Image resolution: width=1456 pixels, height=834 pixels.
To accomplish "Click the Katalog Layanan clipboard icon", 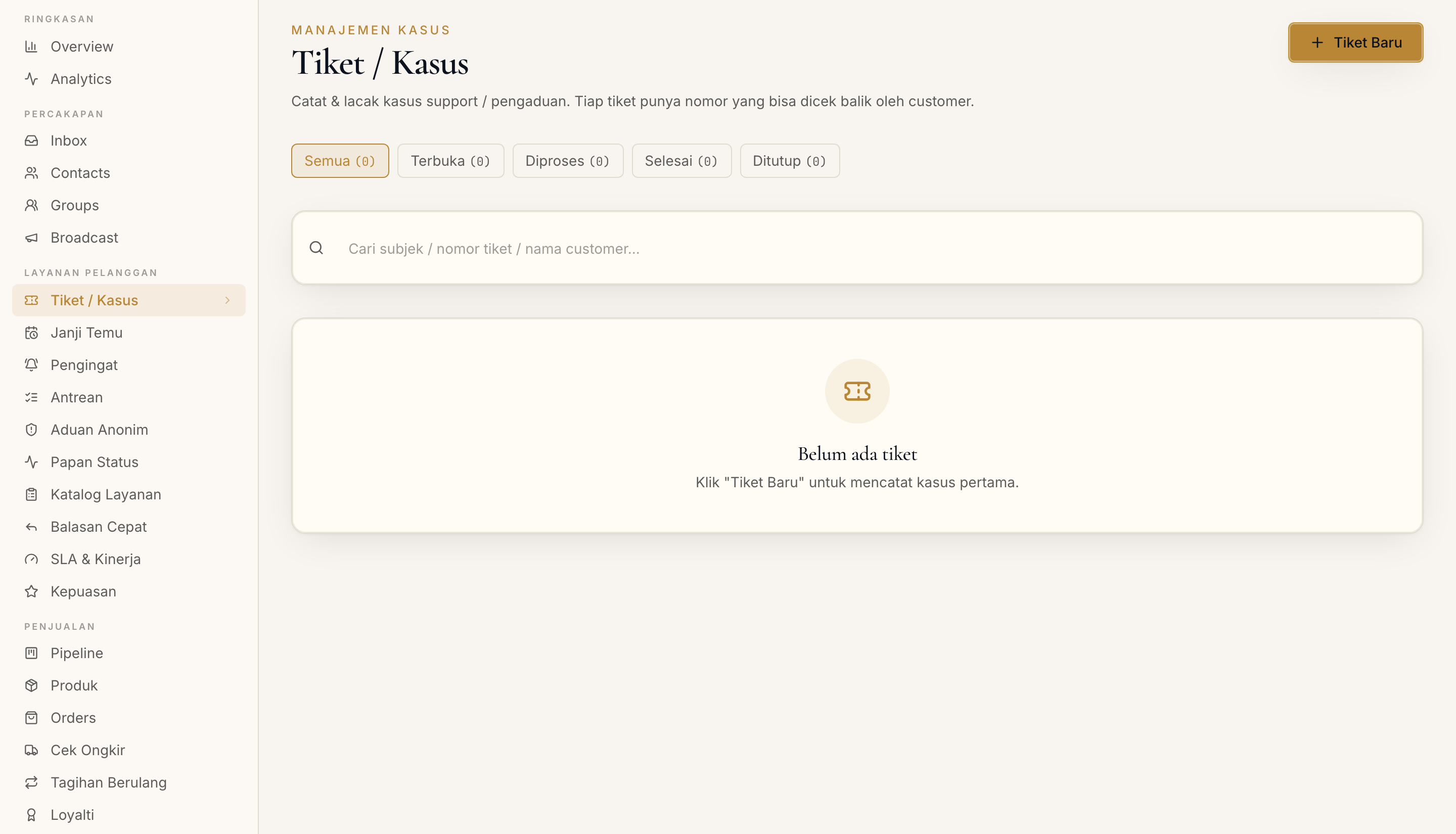I will click(31, 494).
